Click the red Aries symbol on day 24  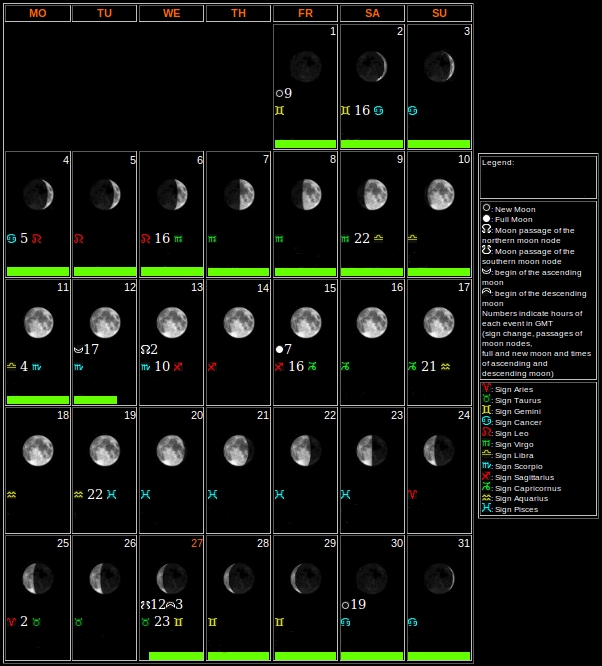[x=413, y=495]
